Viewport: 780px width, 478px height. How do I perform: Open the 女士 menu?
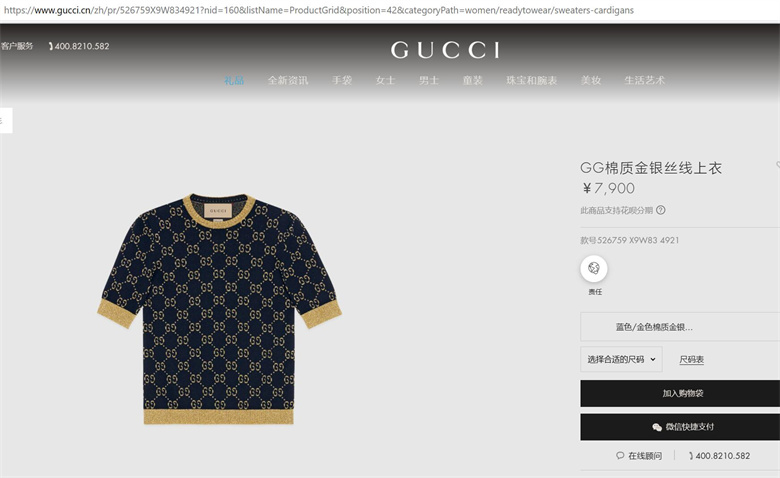pos(385,80)
